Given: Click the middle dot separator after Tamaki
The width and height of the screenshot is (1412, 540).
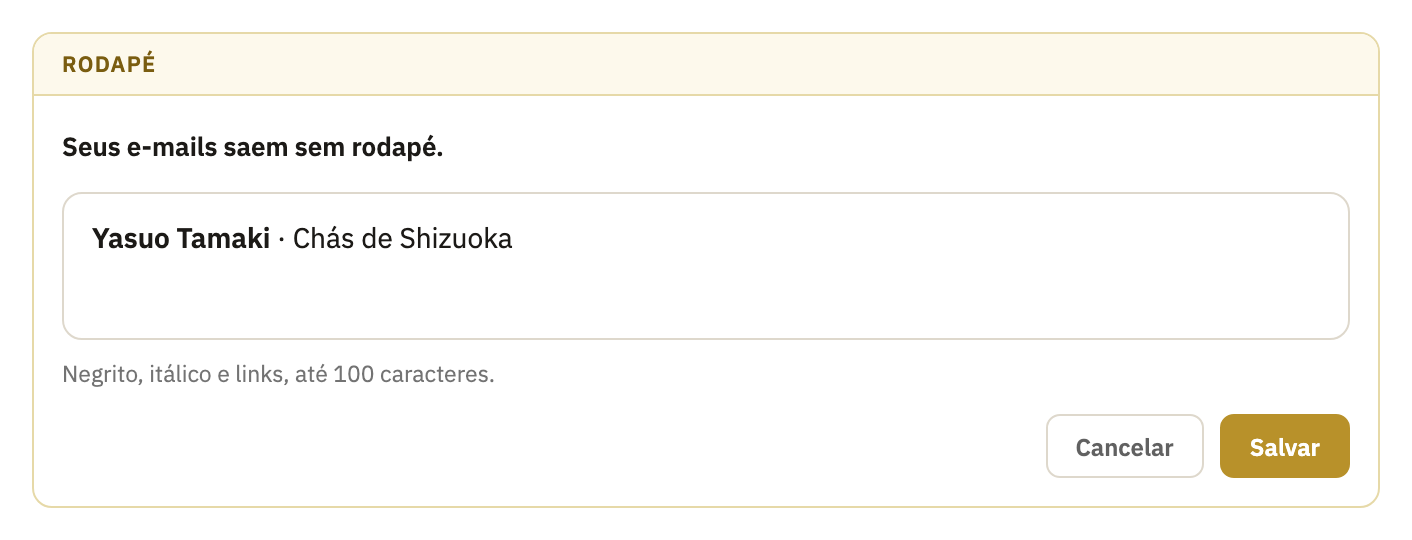Looking at the screenshot, I should (x=282, y=240).
